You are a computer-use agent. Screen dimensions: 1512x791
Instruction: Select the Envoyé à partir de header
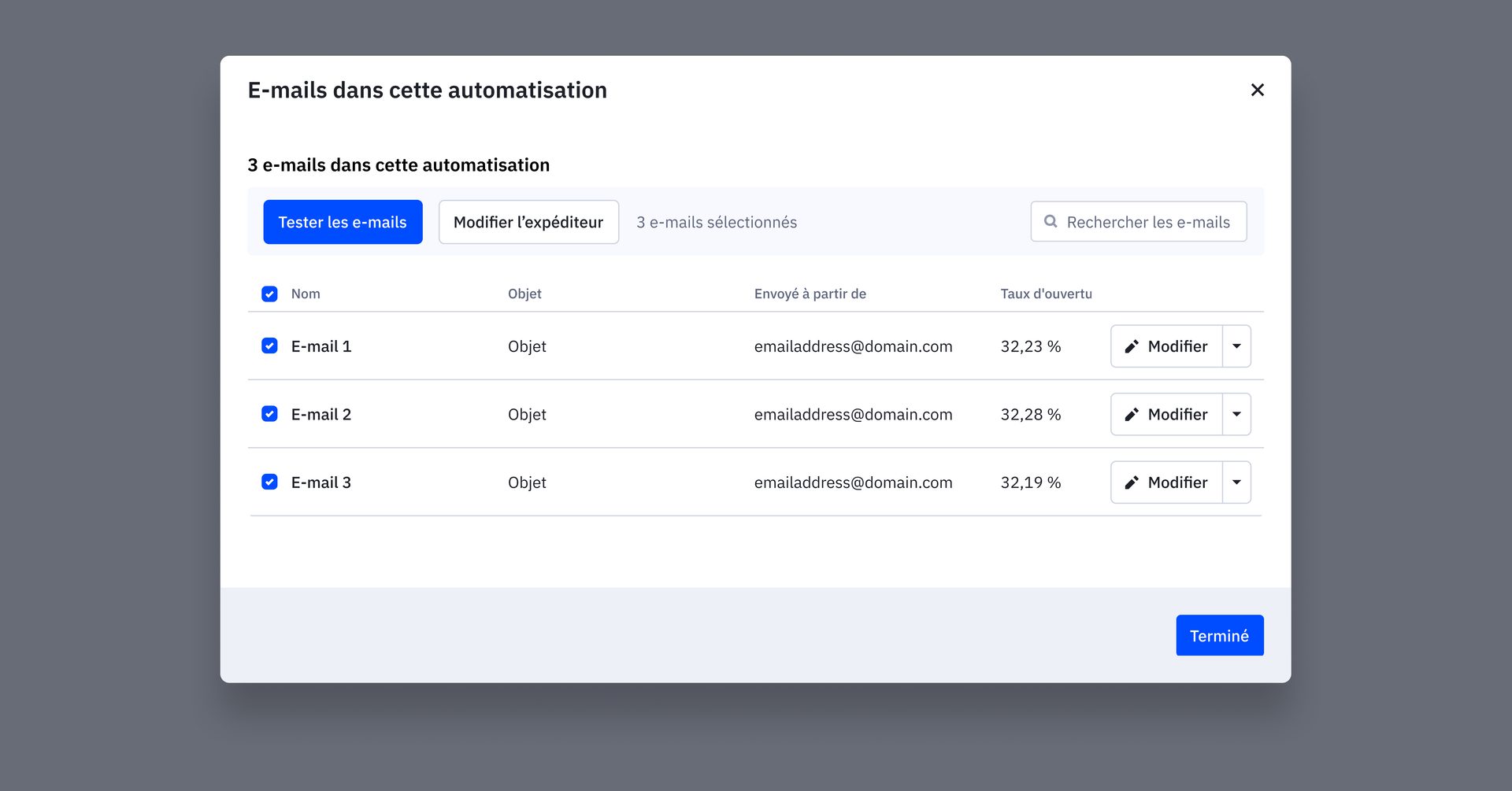[x=810, y=294]
